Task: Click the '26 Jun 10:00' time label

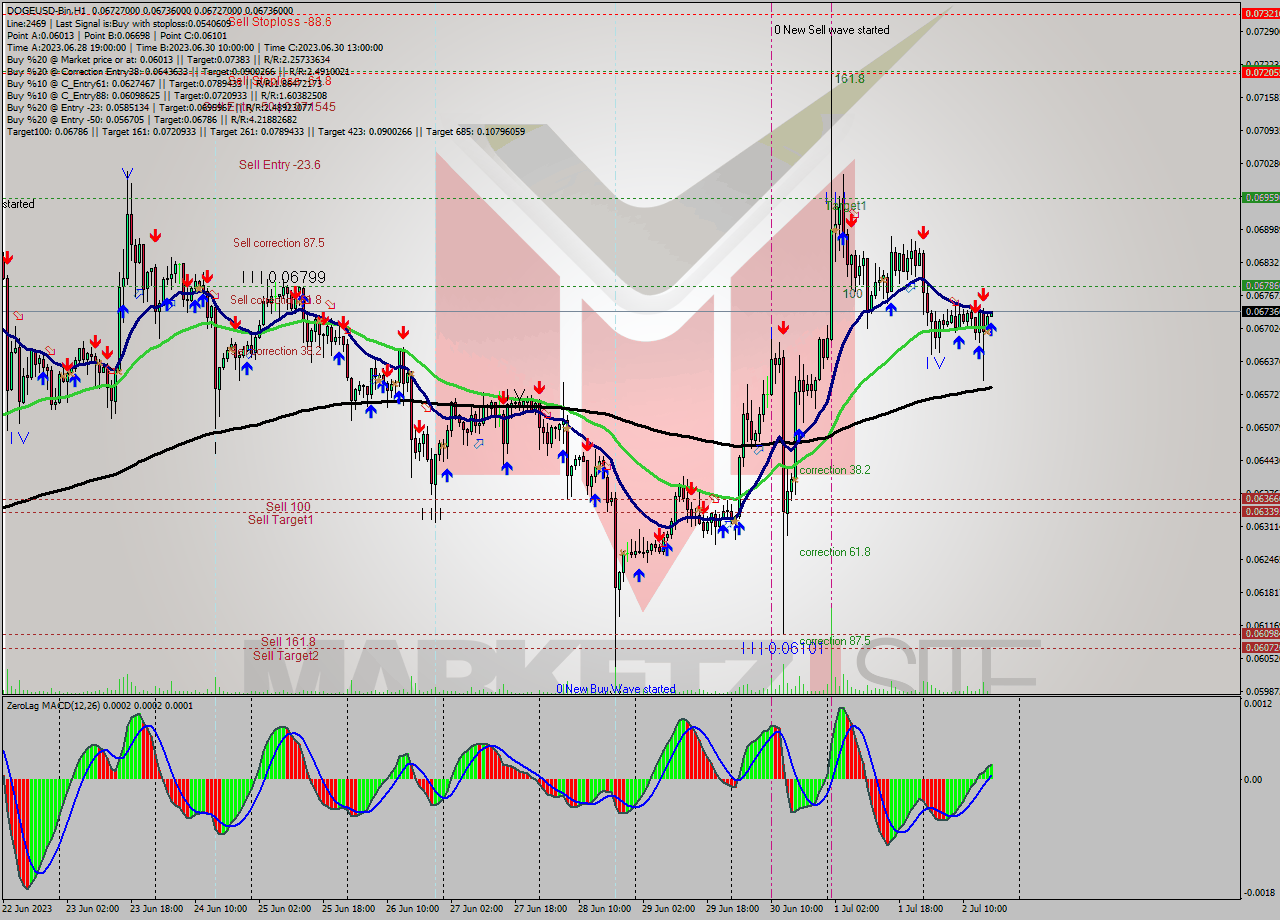Action: pyautogui.click(x=411, y=909)
